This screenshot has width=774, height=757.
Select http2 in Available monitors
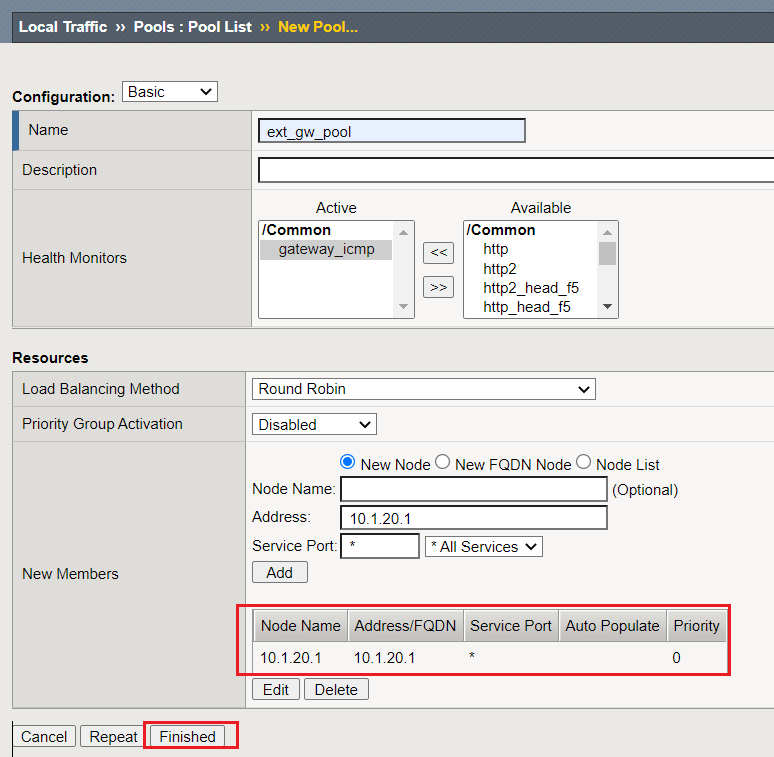coord(500,269)
